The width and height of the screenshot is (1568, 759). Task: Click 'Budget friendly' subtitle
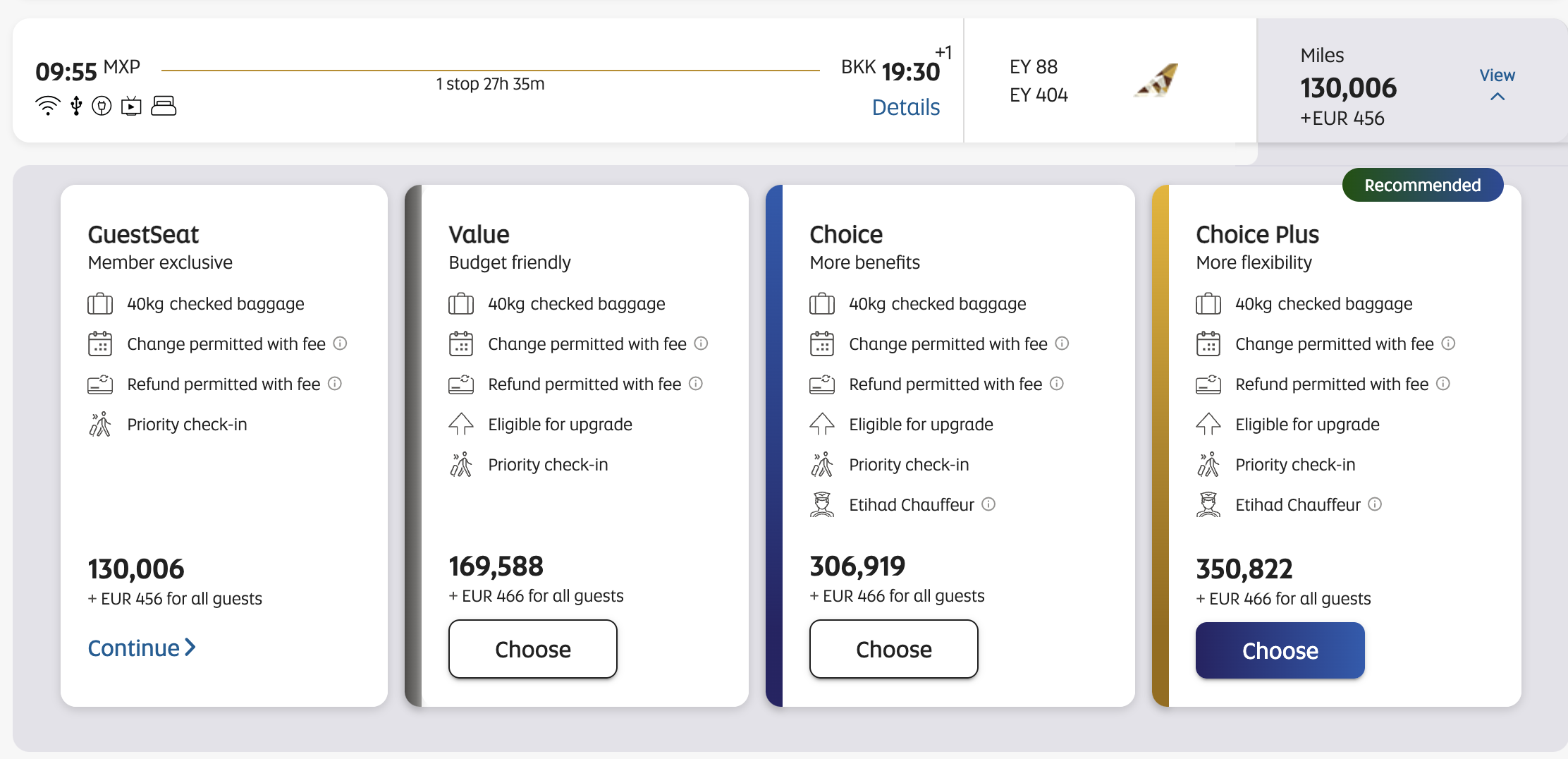click(x=510, y=262)
